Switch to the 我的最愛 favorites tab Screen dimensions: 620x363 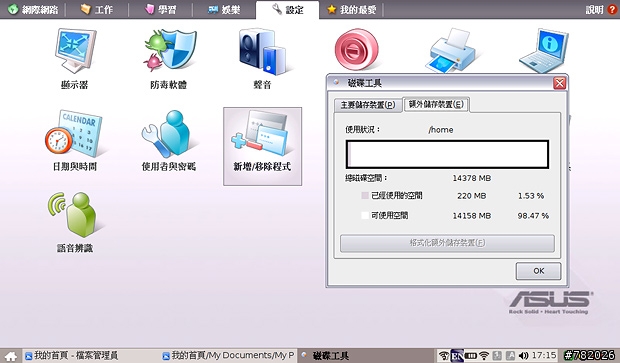tap(352, 9)
